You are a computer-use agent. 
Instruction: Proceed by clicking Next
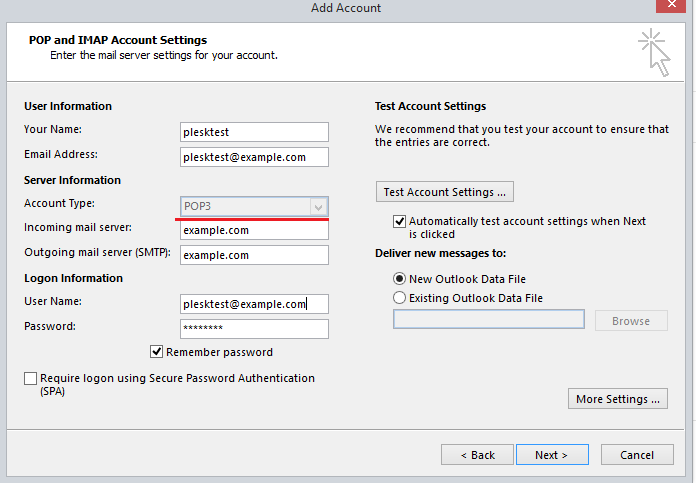[x=551, y=455]
